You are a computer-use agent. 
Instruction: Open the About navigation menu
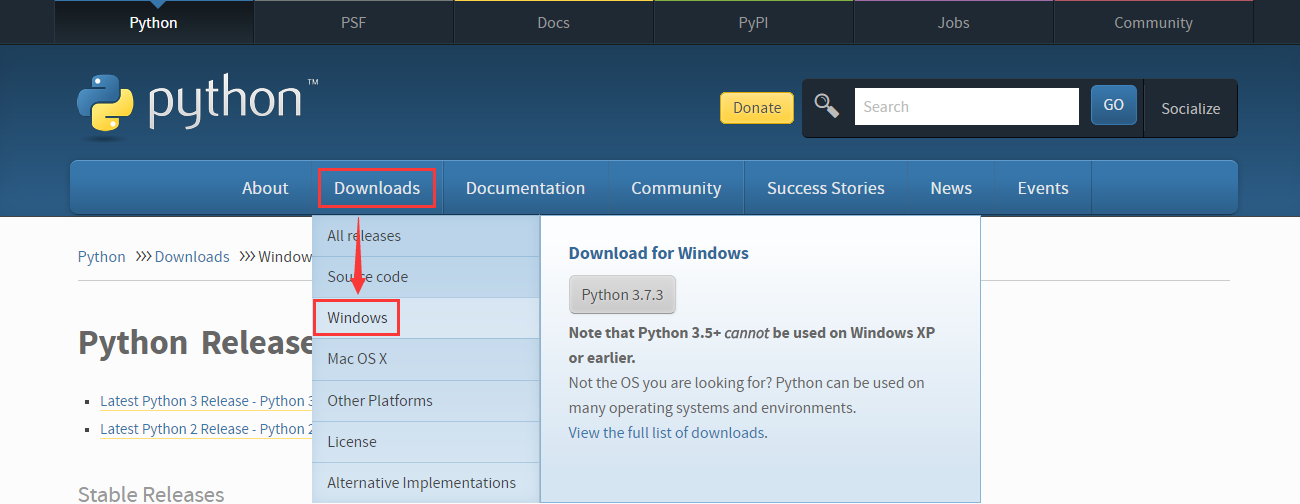(265, 188)
